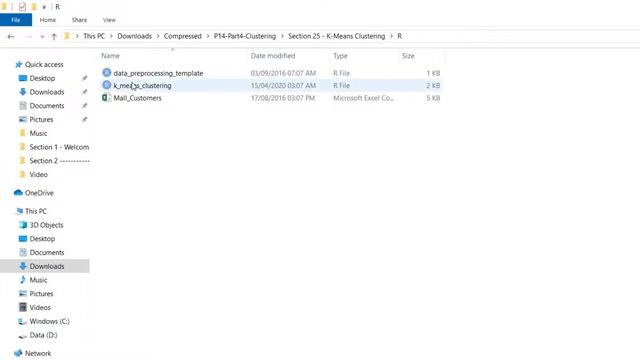
Task: Click the Data (D:) drive icon
Action: click(x=23, y=336)
